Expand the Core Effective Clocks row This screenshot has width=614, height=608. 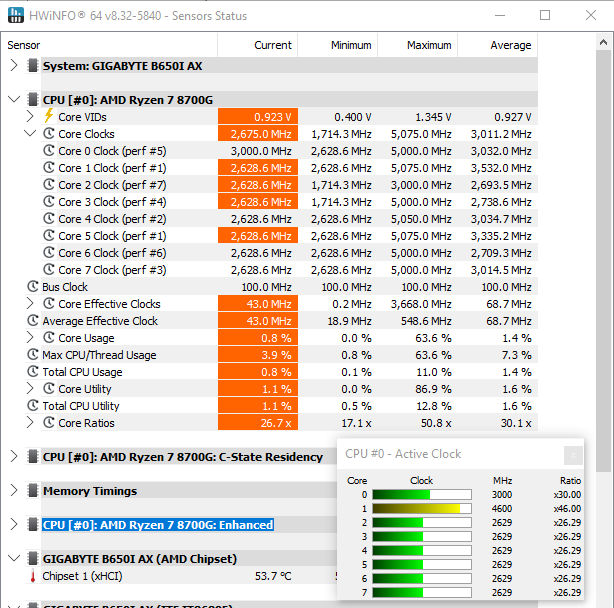coord(30,303)
